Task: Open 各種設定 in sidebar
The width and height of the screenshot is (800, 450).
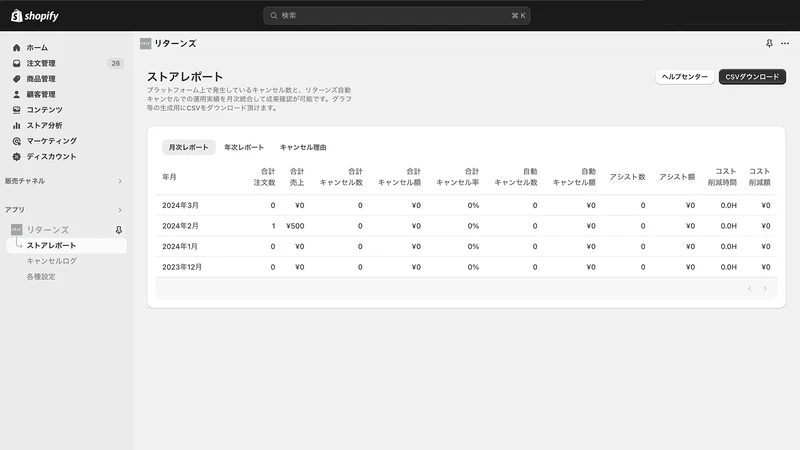Action: coord(41,277)
